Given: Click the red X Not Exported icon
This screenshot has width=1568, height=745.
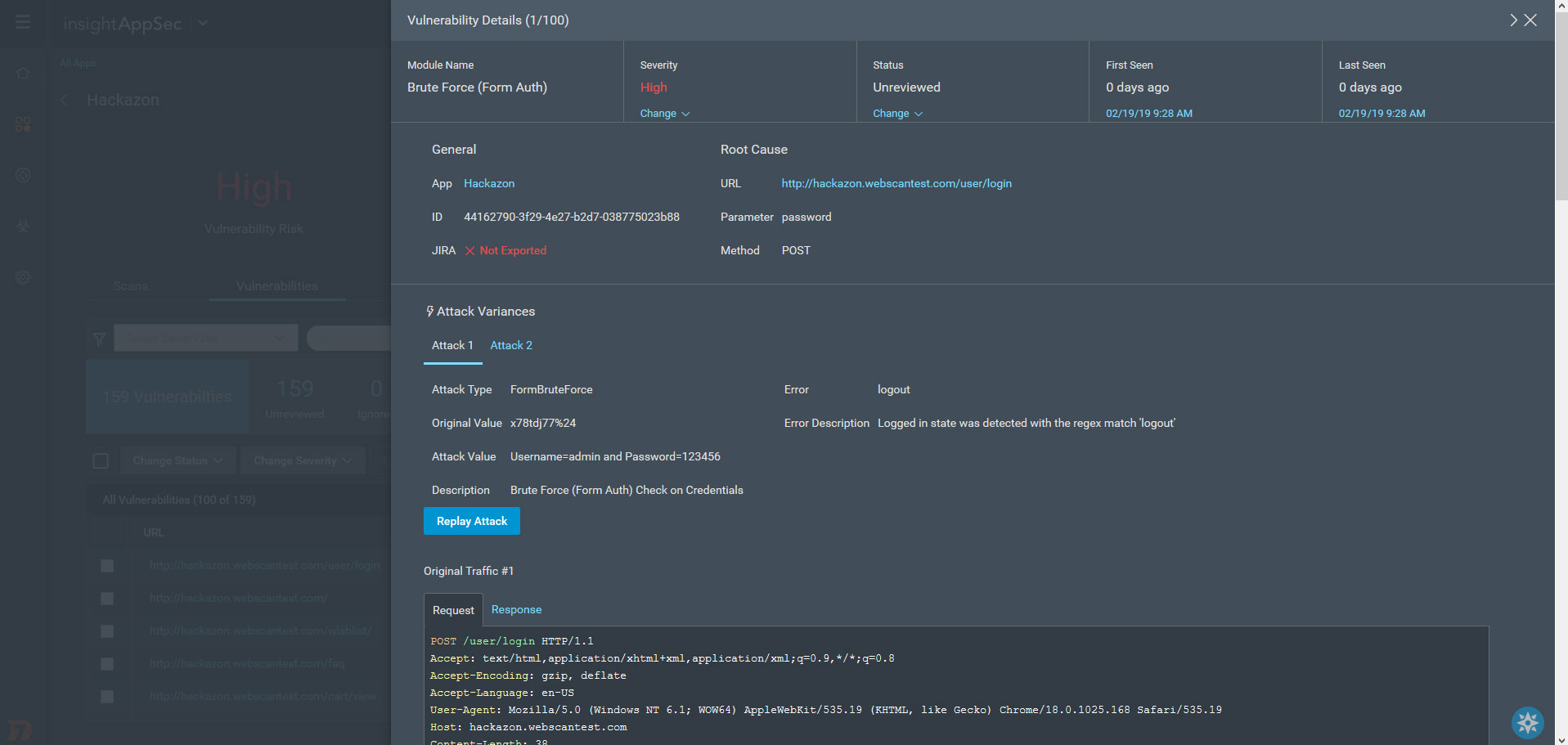Looking at the screenshot, I should coord(470,251).
